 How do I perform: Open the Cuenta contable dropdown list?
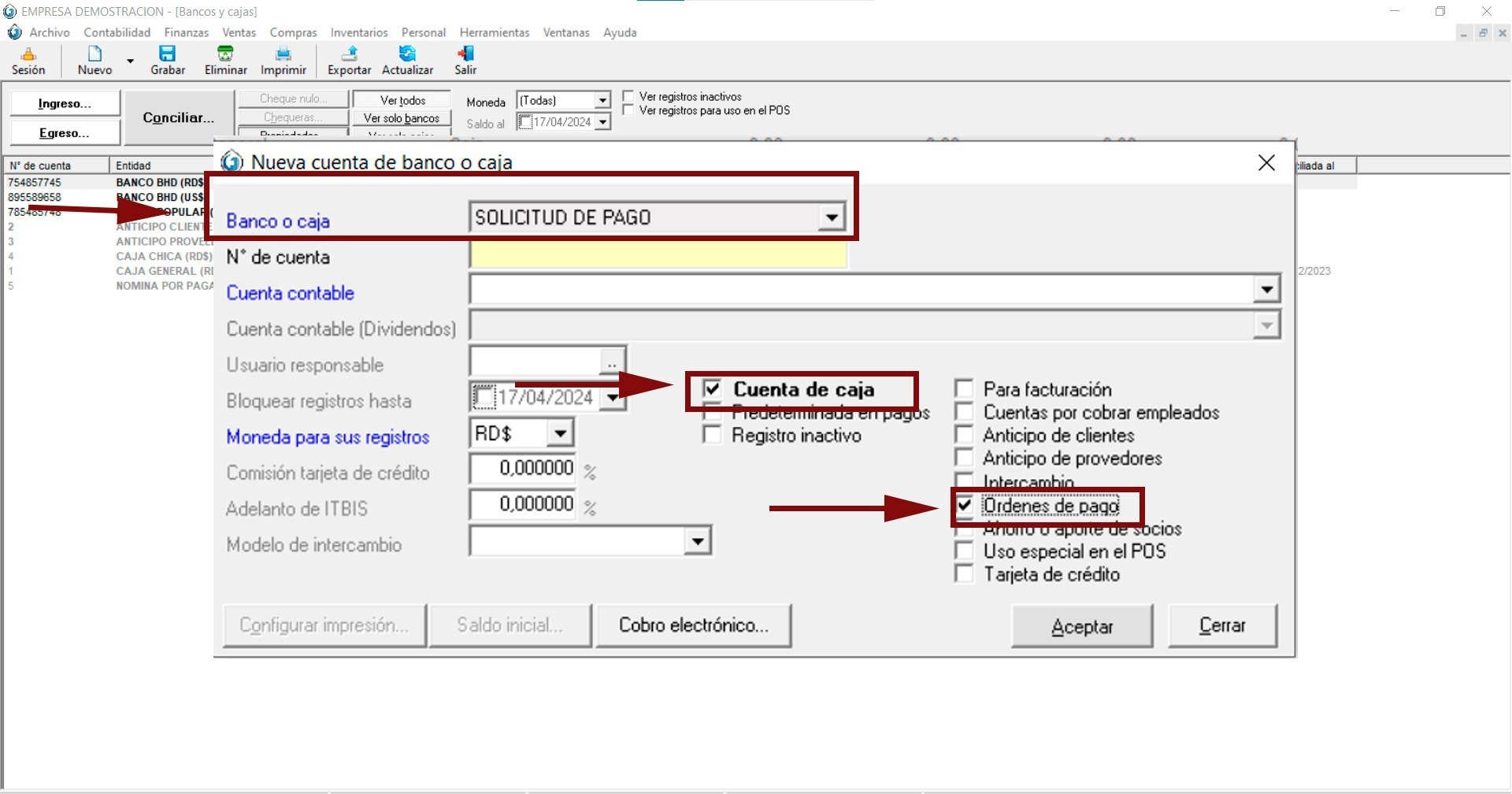(1266, 290)
